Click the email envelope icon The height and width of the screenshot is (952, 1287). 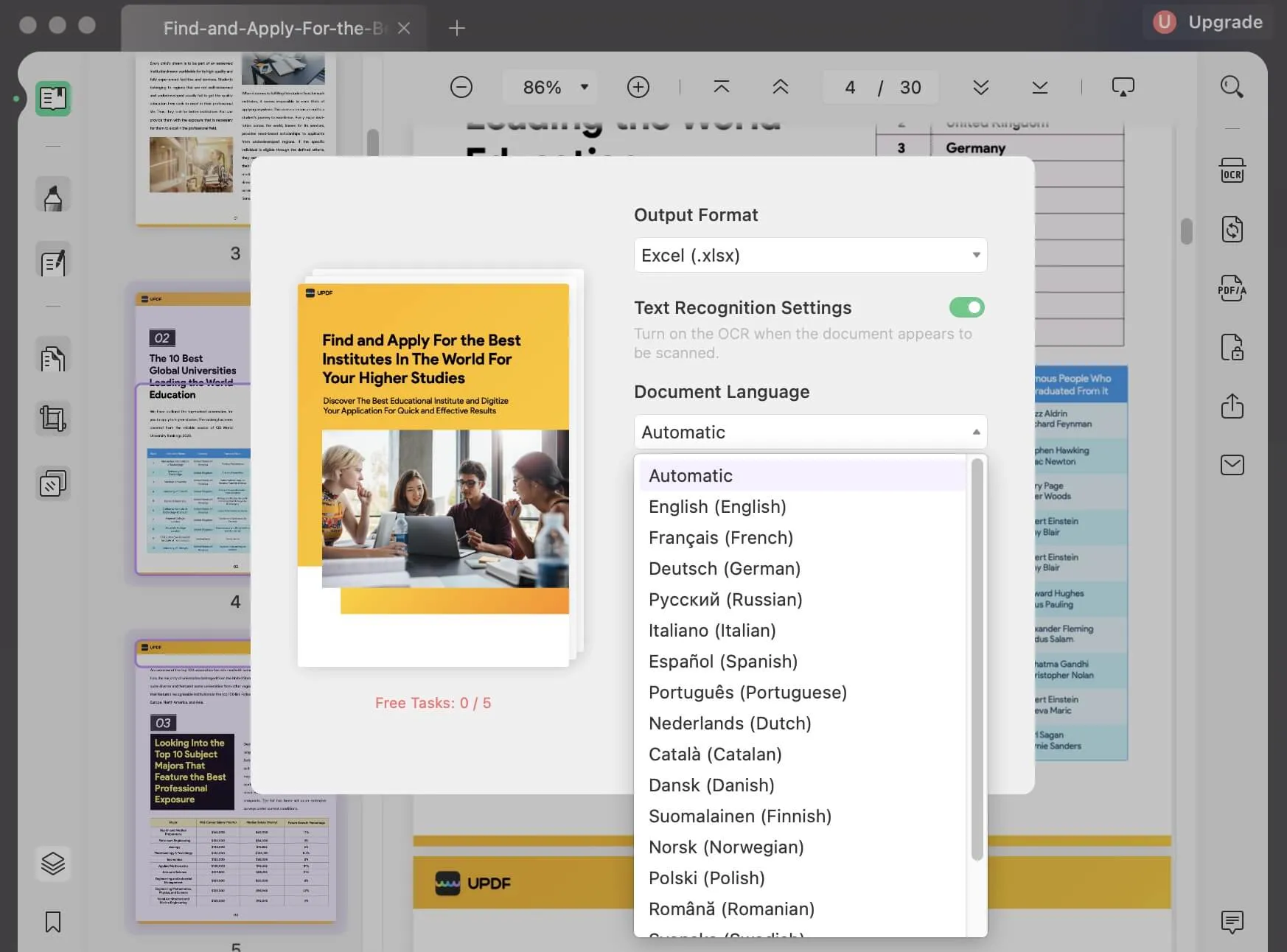pyautogui.click(x=1232, y=465)
